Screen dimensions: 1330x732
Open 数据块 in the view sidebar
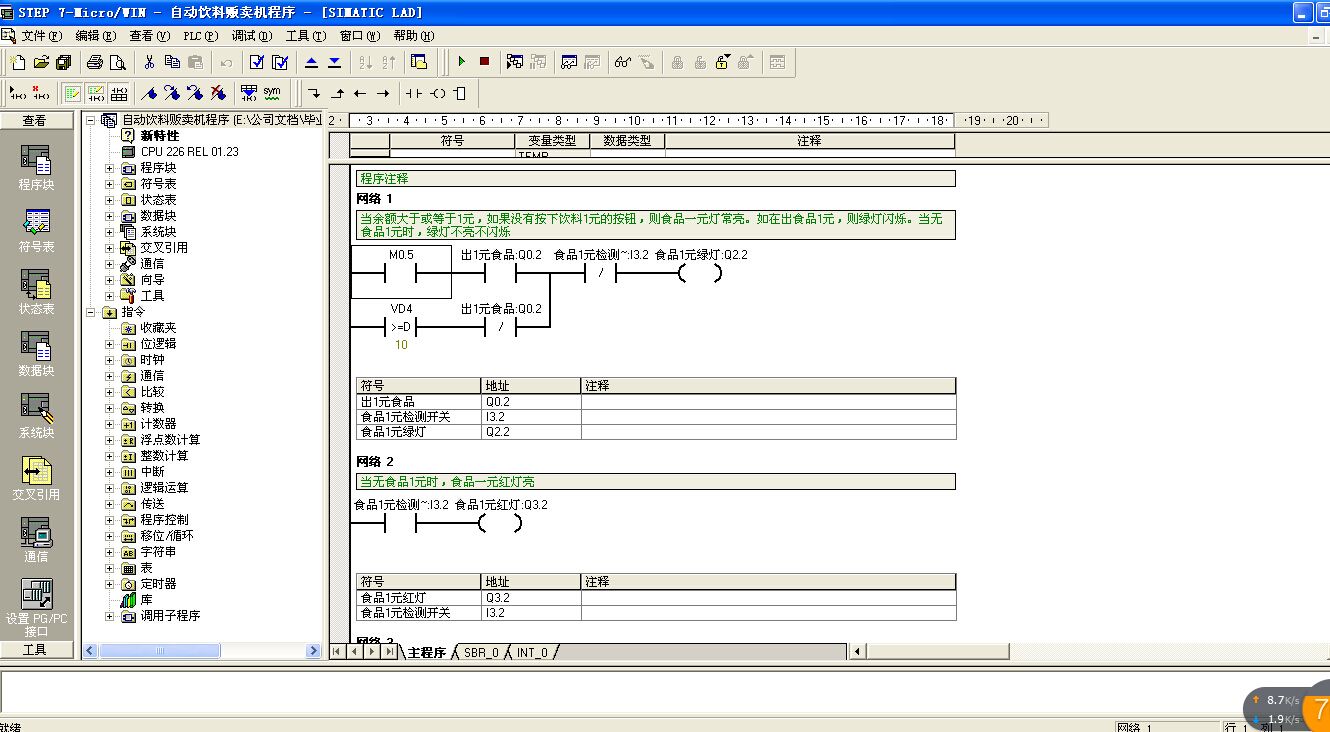[36, 353]
